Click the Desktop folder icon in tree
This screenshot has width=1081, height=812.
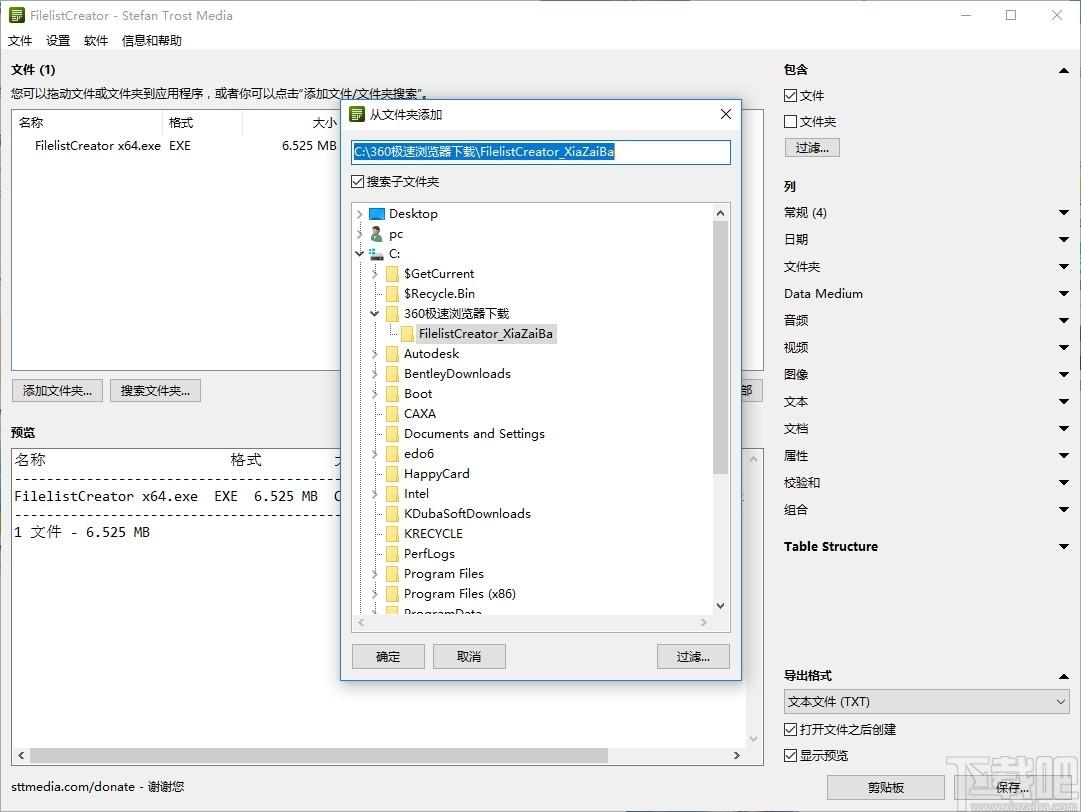pyautogui.click(x=376, y=214)
